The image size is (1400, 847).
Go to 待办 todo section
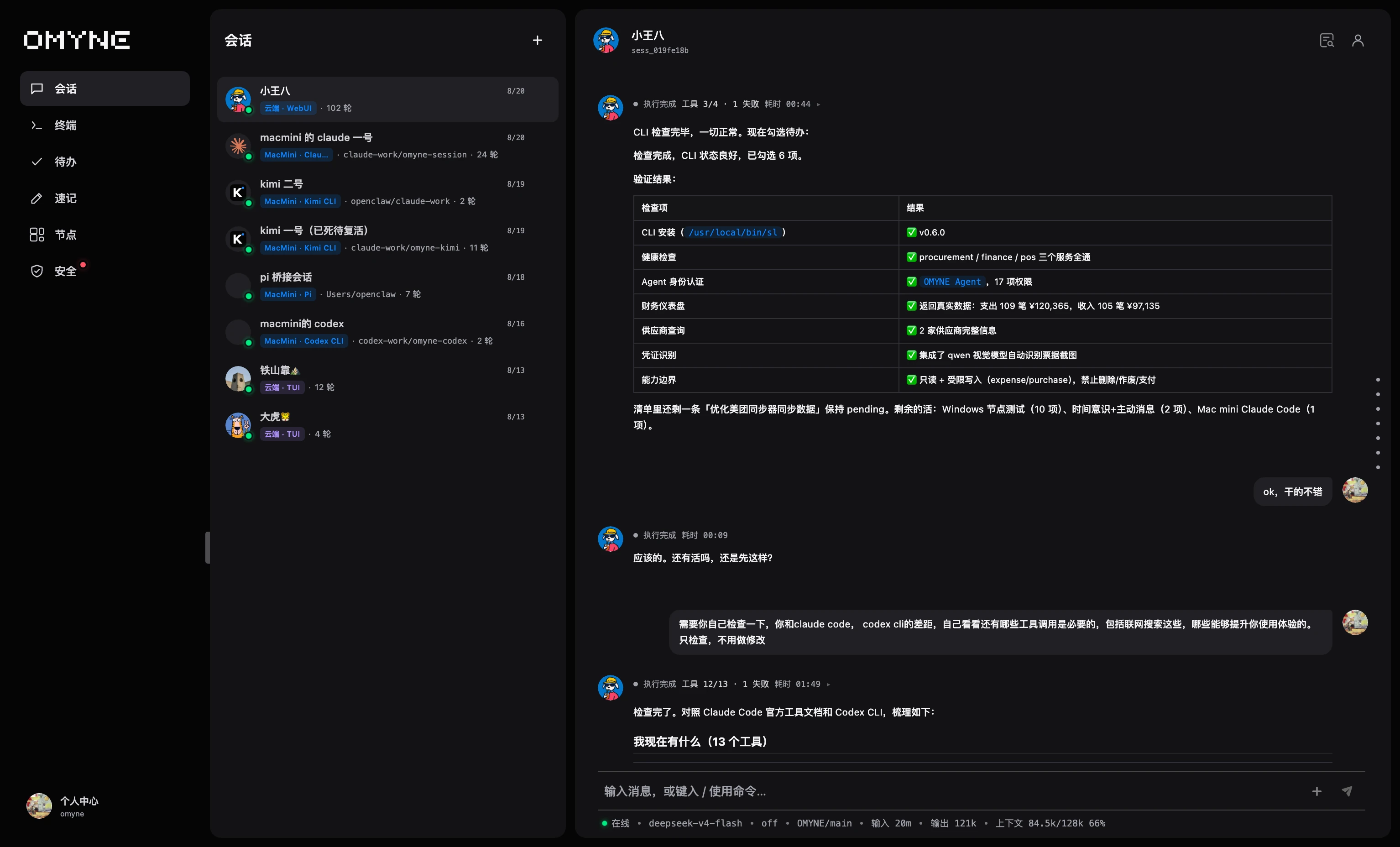104,162
